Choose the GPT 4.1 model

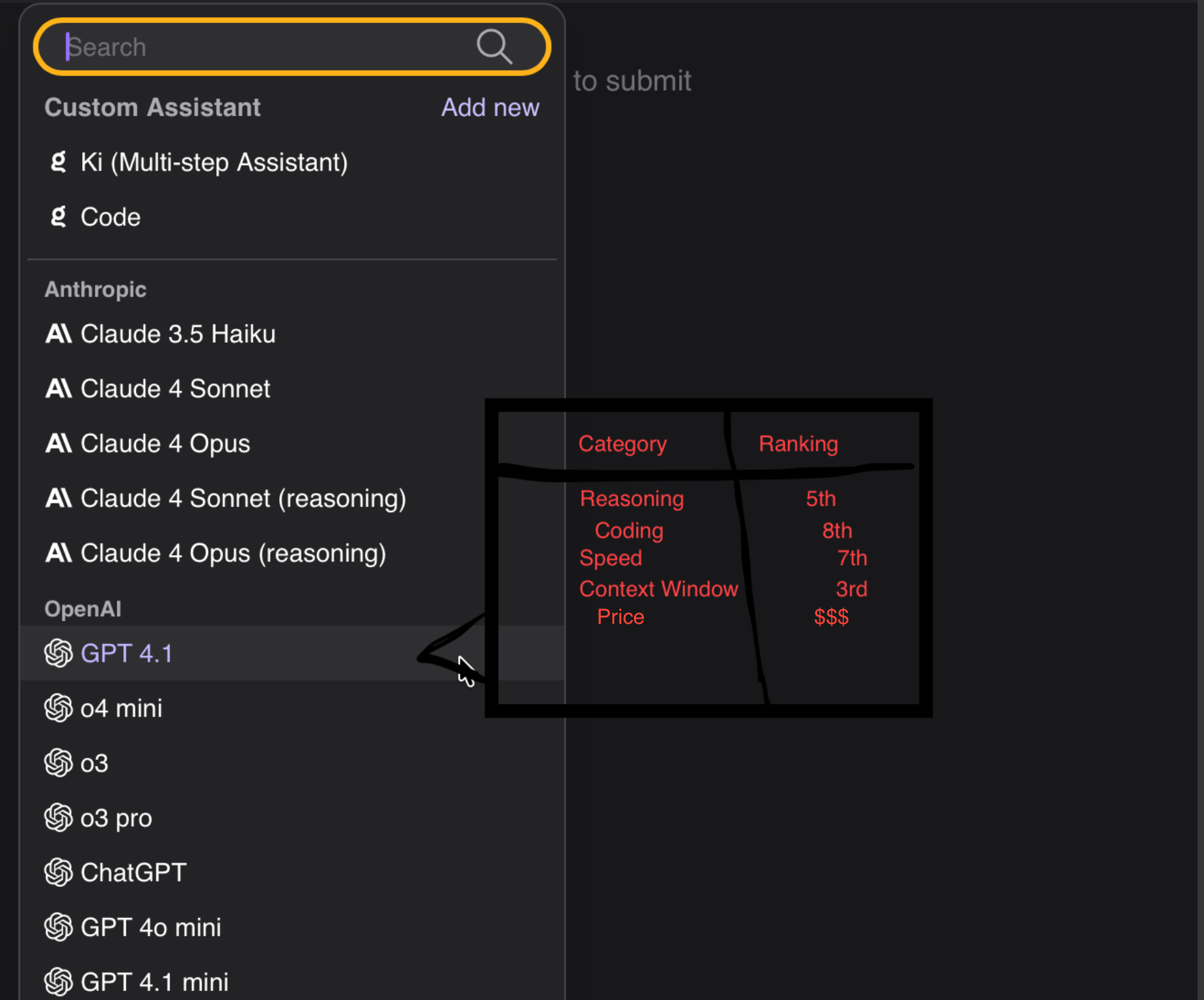(x=126, y=653)
